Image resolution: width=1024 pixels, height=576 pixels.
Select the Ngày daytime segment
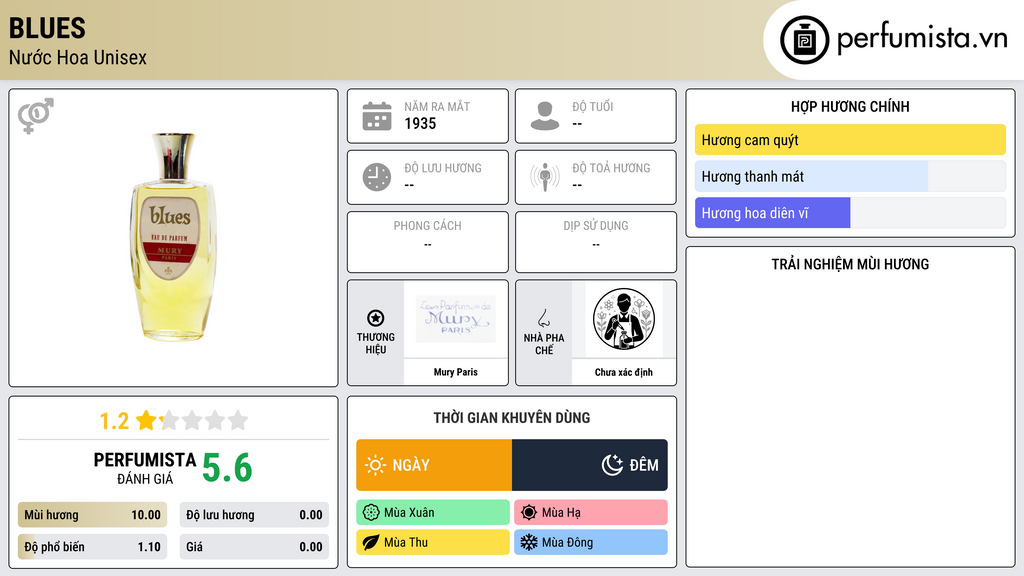434,465
